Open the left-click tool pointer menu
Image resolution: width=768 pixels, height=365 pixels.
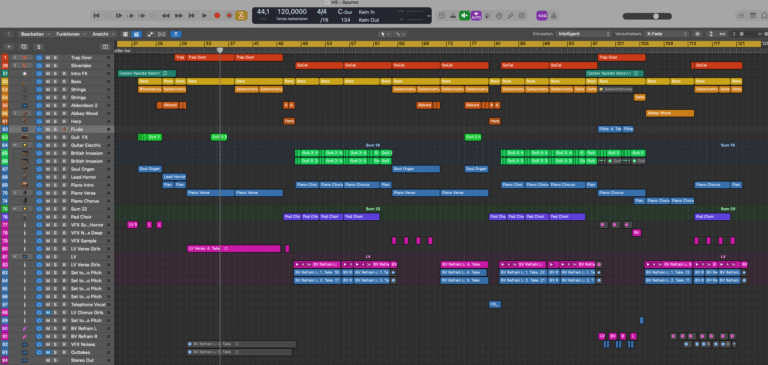coord(386,34)
